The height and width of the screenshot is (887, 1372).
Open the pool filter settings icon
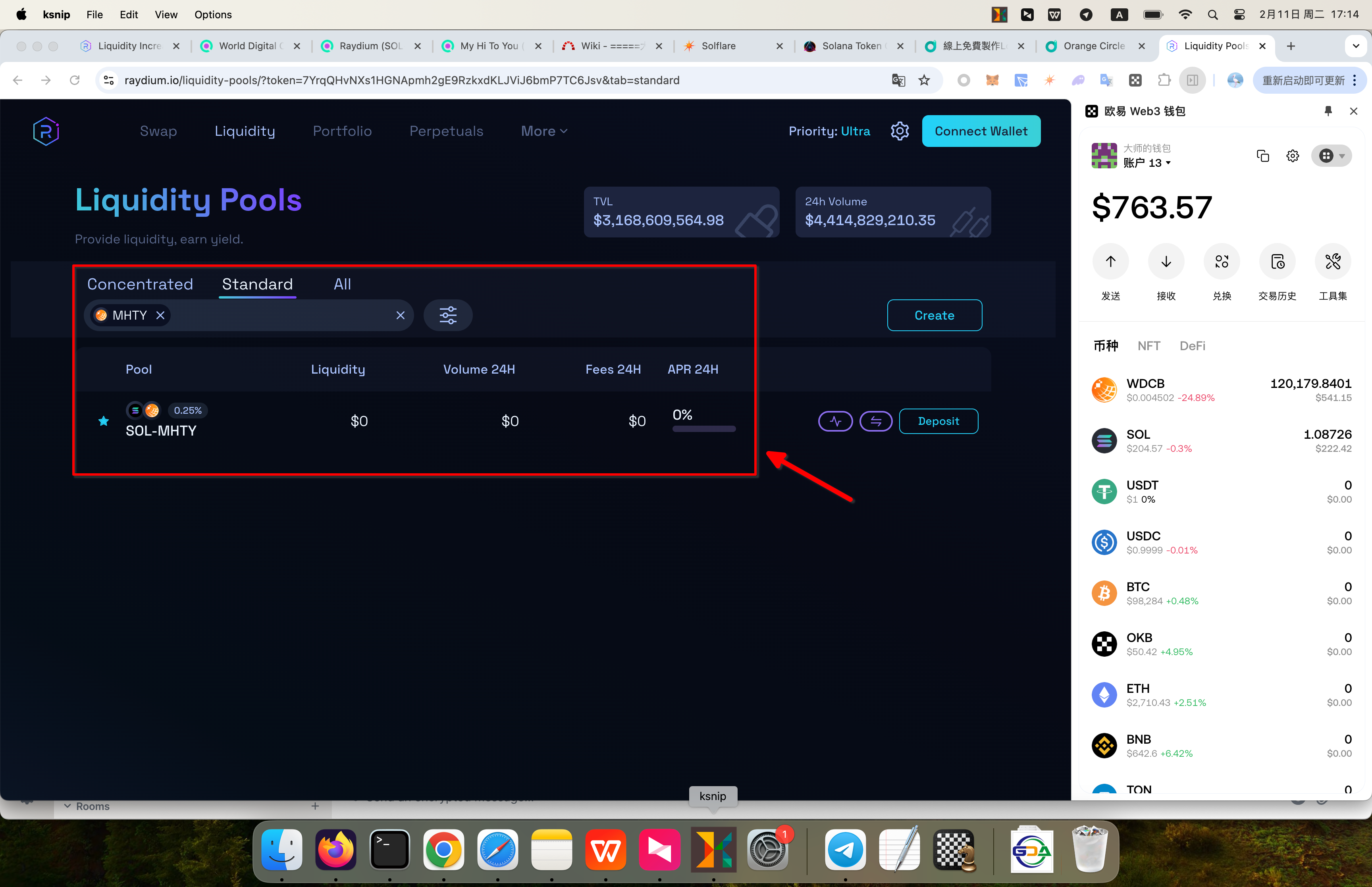[448, 315]
